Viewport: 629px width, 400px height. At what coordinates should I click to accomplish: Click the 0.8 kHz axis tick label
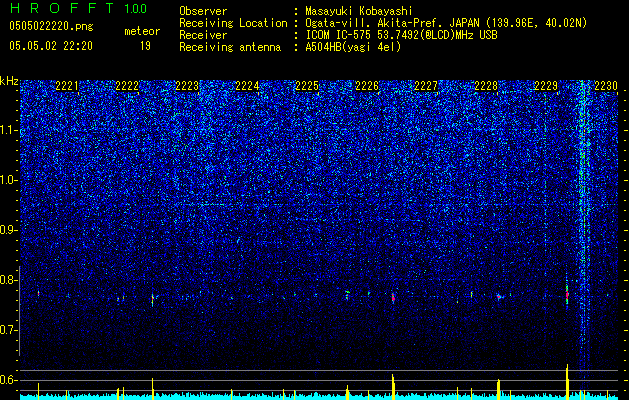click(x=9, y=280)
